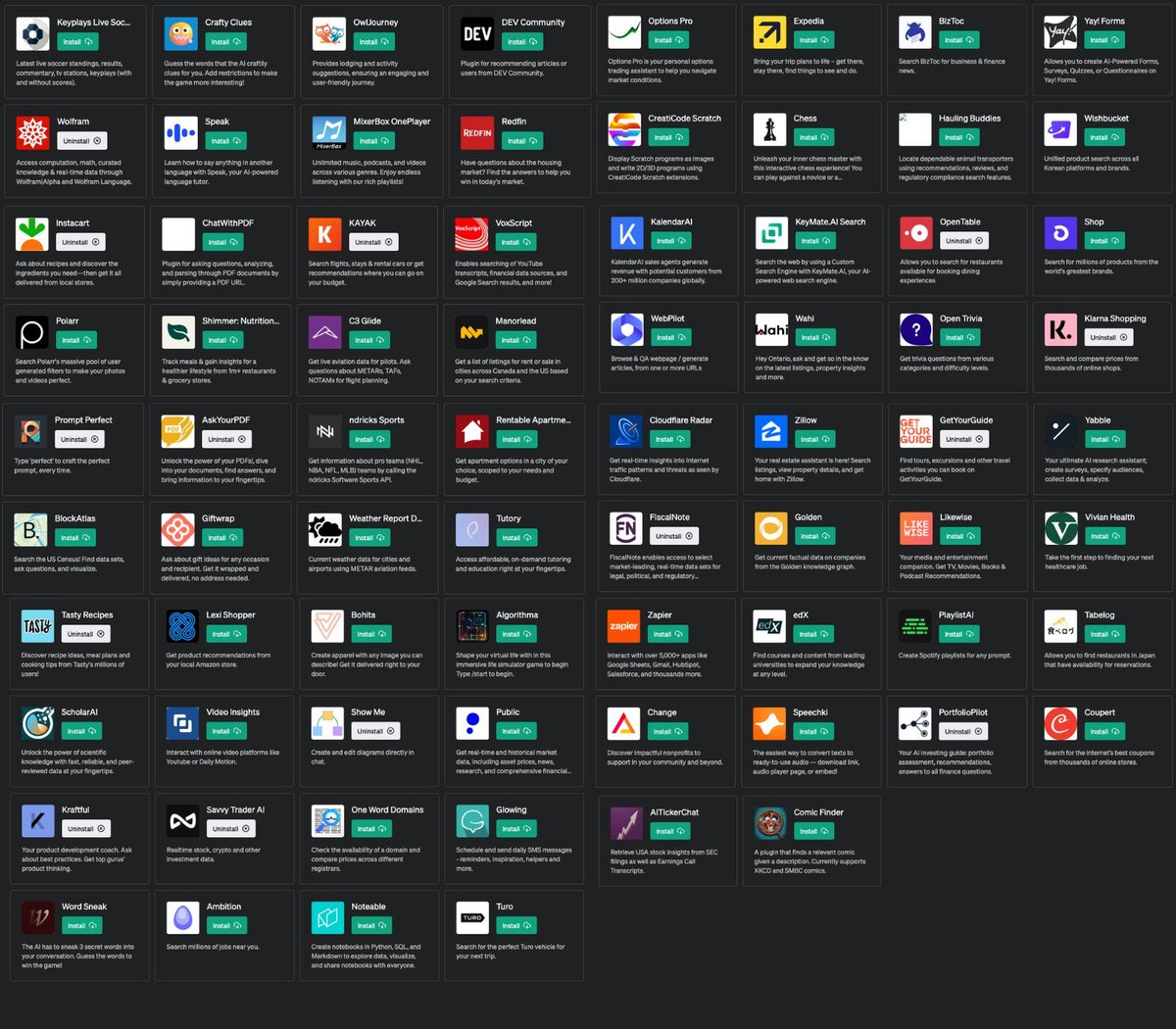Install the Wahi plugin
The width and height of the screenshot is (1176, 1029).
pos(815,337)
